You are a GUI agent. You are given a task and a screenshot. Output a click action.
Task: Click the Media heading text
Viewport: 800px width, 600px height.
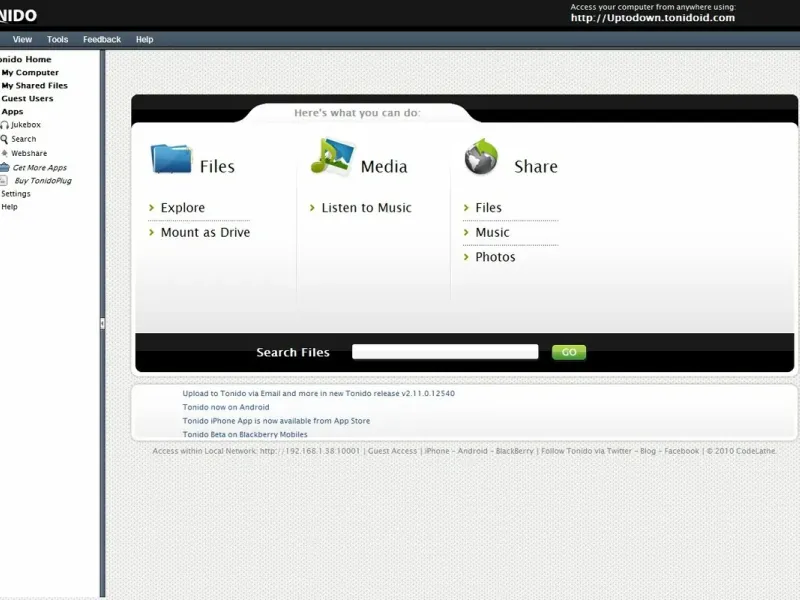384,166
